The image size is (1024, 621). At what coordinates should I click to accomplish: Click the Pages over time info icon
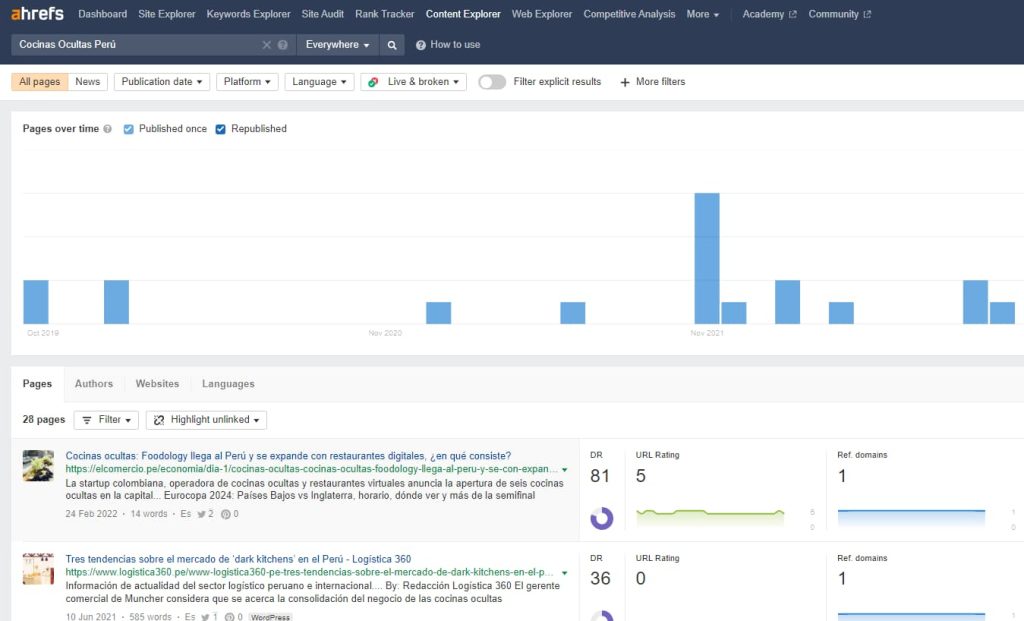(108, 129)
